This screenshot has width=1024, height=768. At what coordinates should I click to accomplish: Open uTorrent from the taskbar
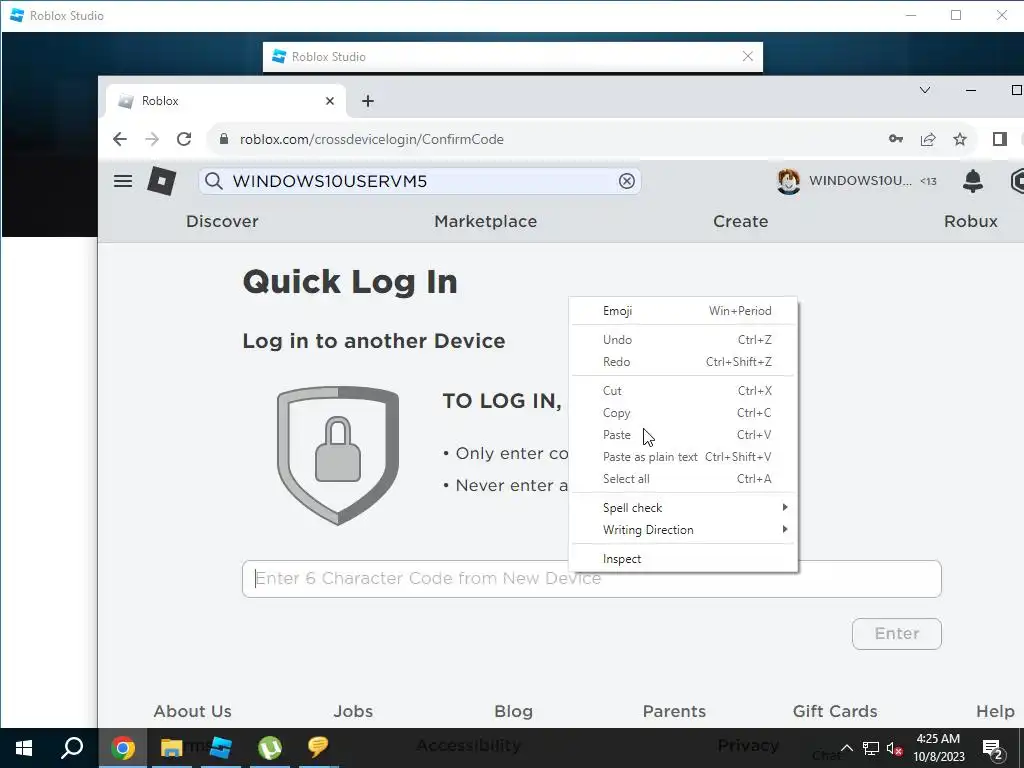tap(270, 748)
